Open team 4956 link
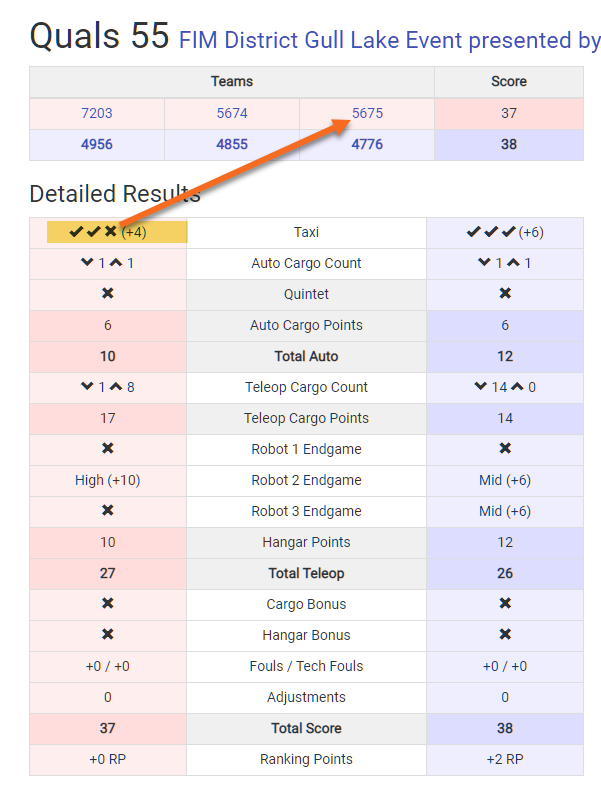Image resolution: width=601 pixels, height=807 pixels. [97, 144]
